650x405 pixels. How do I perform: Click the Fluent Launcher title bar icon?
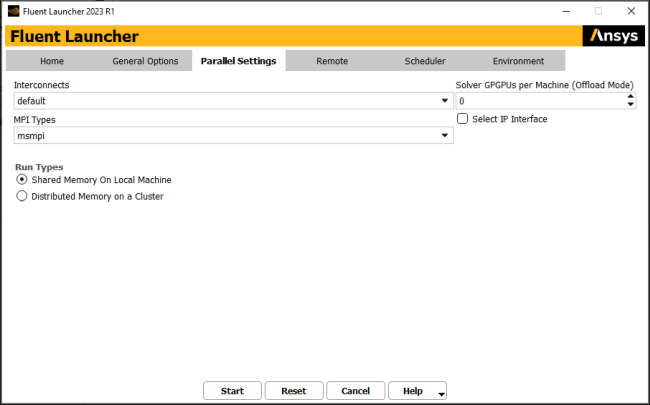(14, 11)
